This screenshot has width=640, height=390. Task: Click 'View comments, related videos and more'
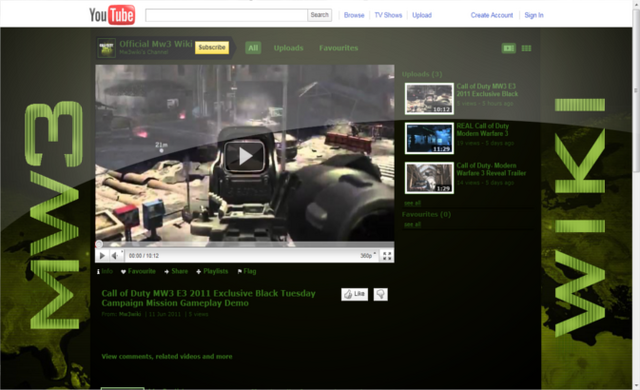(x=167, y=357)
